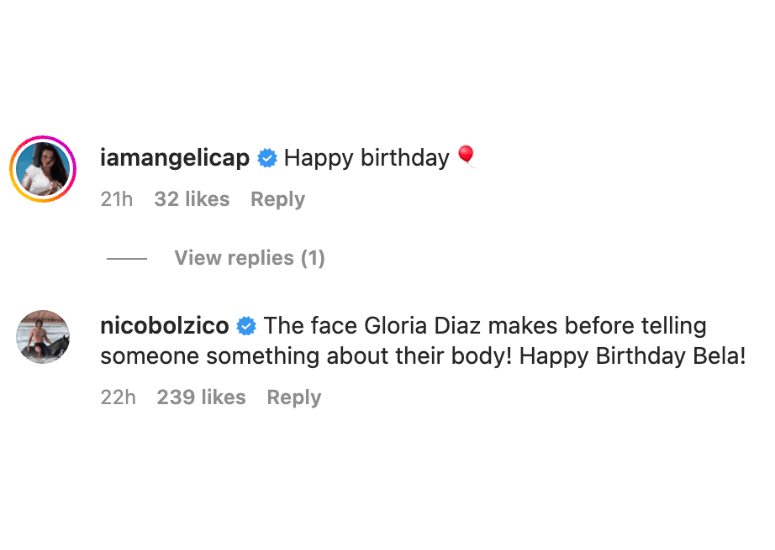Open the 21h timestamp link
775x550 pixels.
tap(117, 199)
